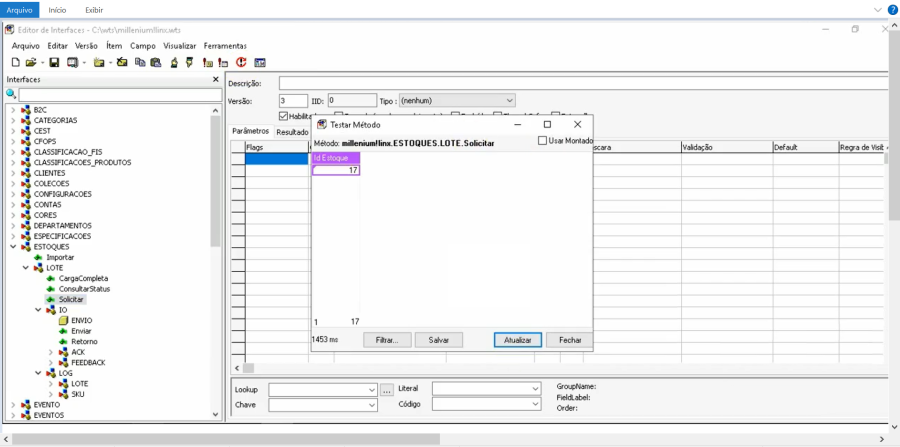
Task: Click the paste toolbar icon
Action: [156, 63]
